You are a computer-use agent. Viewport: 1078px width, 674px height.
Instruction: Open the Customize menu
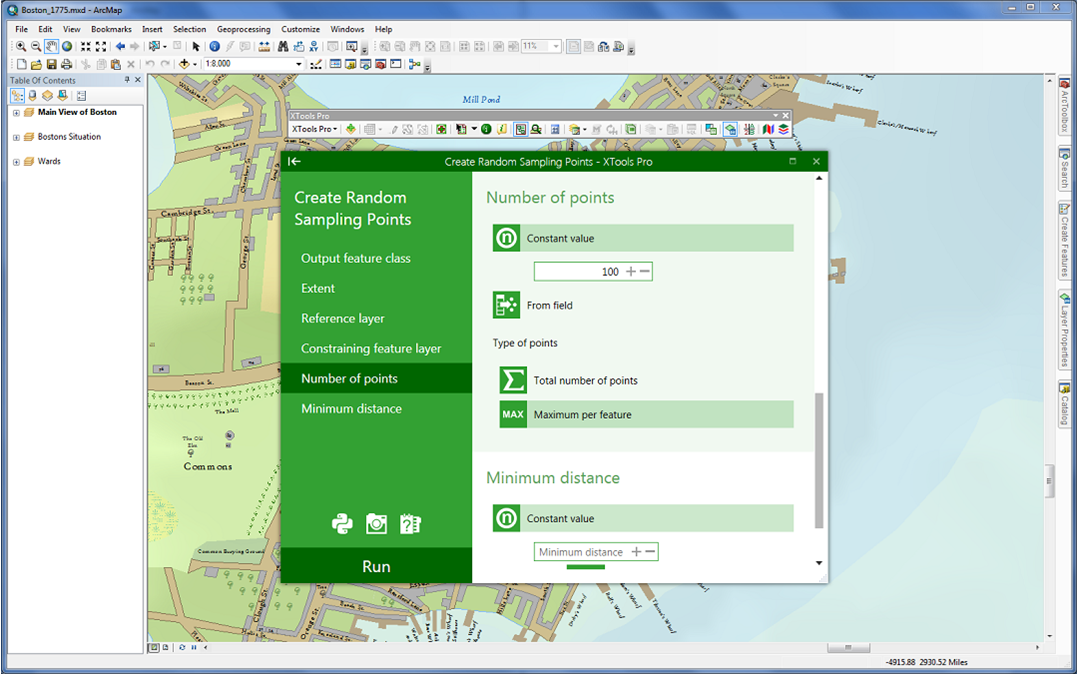[300, 30]
